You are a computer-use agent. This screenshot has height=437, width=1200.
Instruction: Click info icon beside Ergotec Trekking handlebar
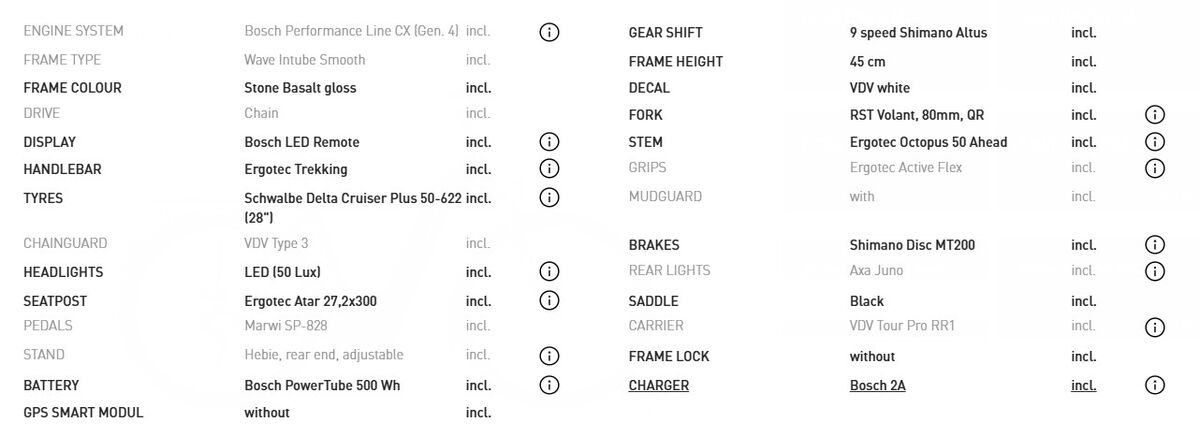[x=549, y=169]
